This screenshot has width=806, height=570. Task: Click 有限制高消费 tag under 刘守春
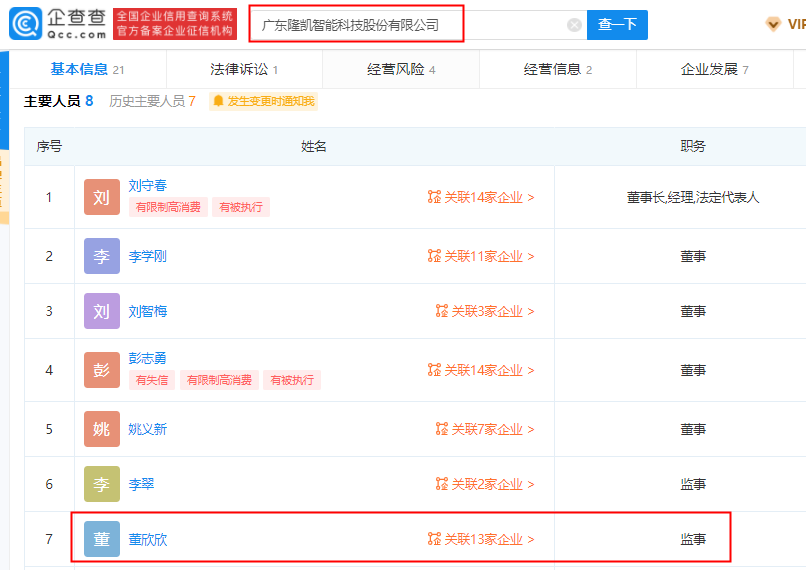click(x=168, y=207)
